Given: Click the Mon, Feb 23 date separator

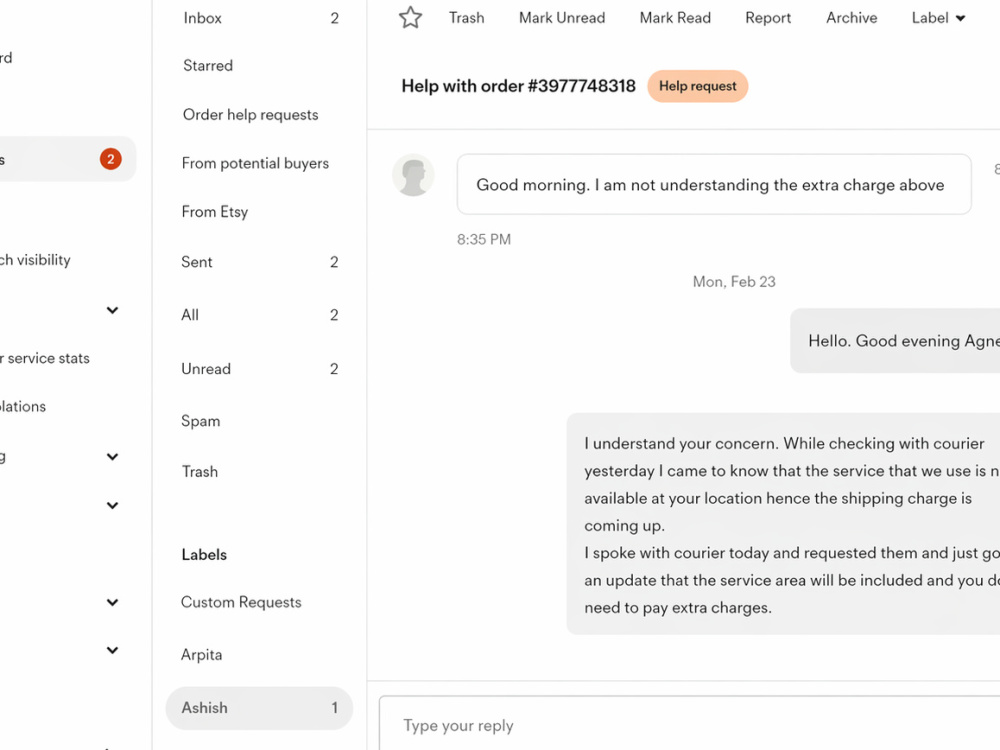Looking at the screenshot, I should pos(734,281).
